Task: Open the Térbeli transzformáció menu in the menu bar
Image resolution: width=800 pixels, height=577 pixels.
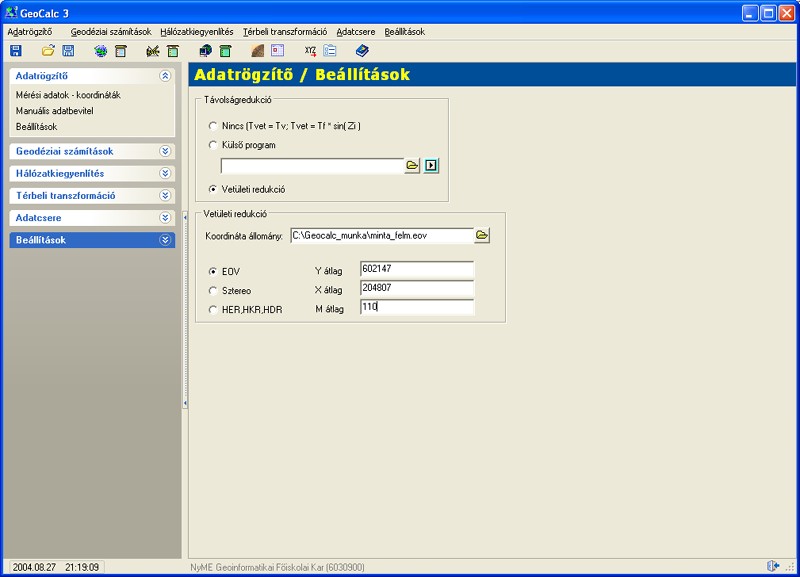Action: point(285,32)
